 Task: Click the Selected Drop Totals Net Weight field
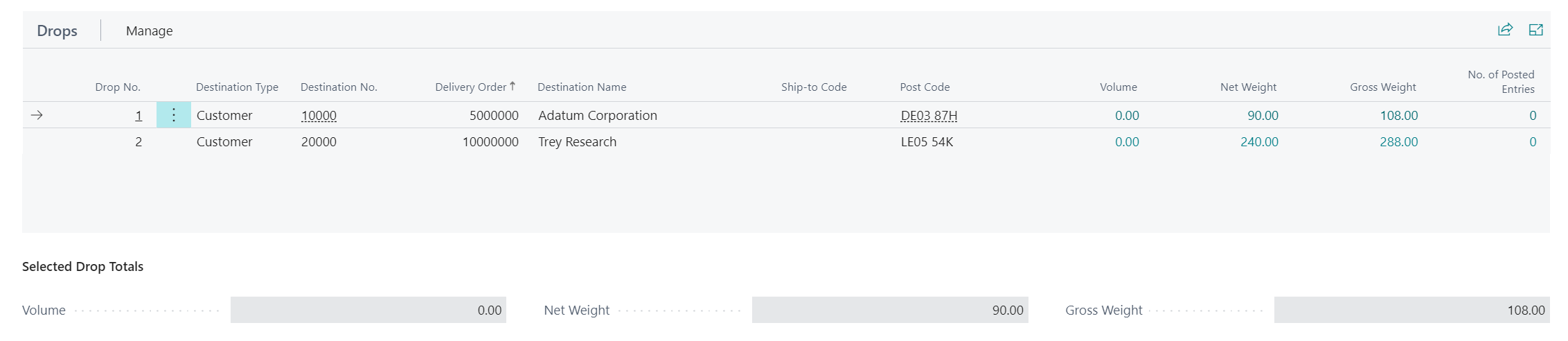889,310
